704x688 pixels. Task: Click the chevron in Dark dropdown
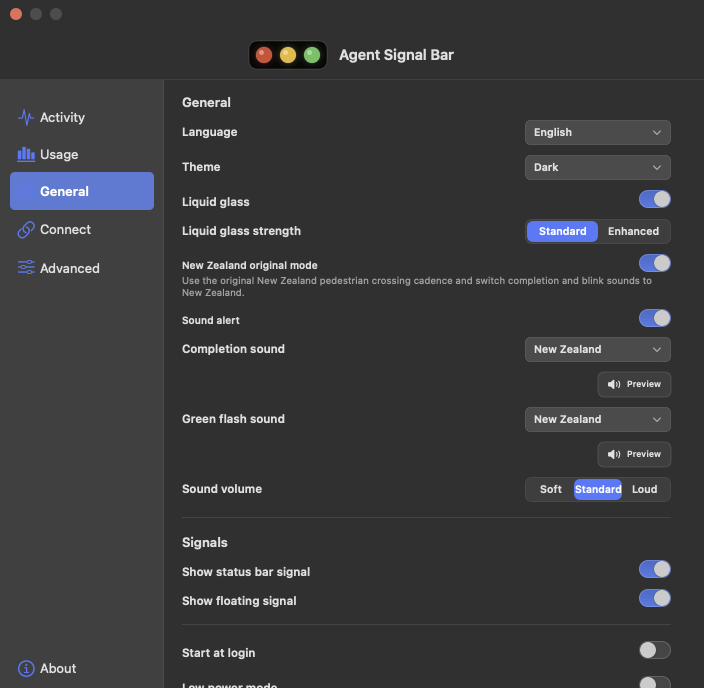pyautogui.click(x=656, y=168)
